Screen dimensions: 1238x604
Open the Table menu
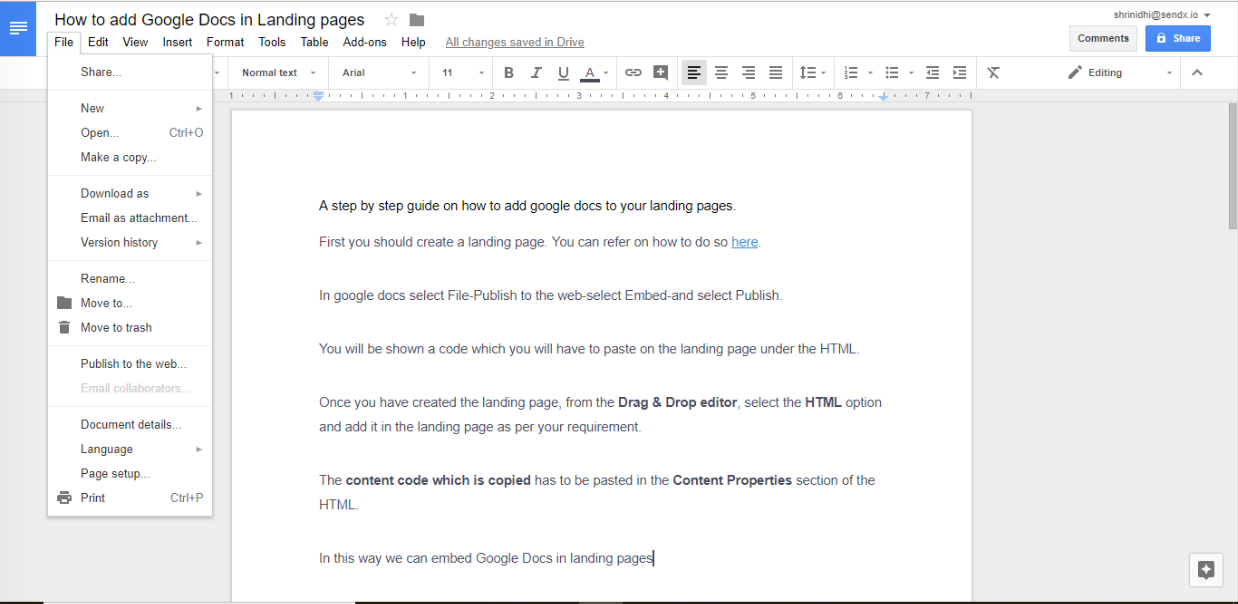pyautogui.click(x=314, y=42)
